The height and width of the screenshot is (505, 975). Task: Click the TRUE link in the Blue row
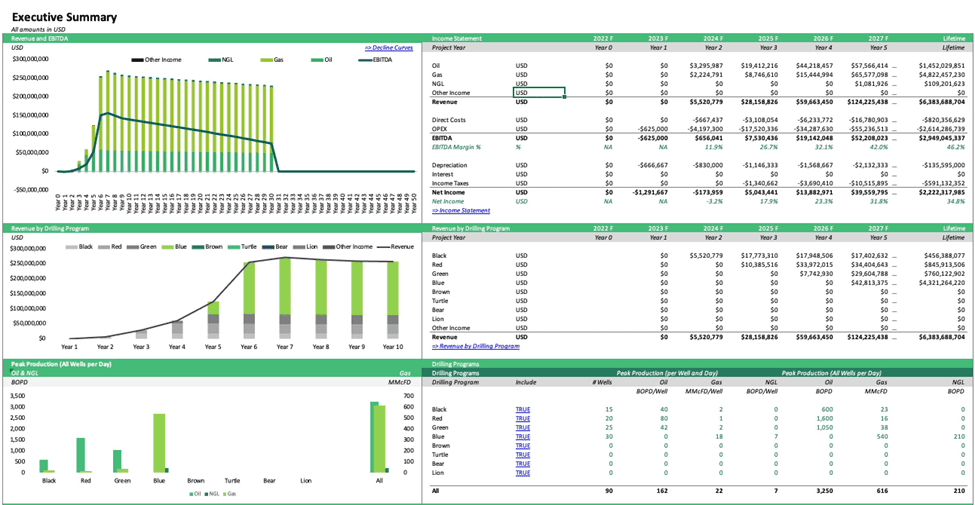tap(522, 437)
